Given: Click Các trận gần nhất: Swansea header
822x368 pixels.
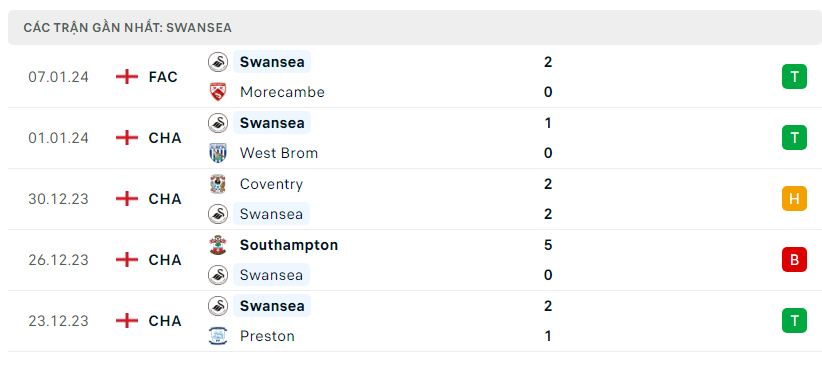Looking at the screenshot, I should (x=127, y=28).
